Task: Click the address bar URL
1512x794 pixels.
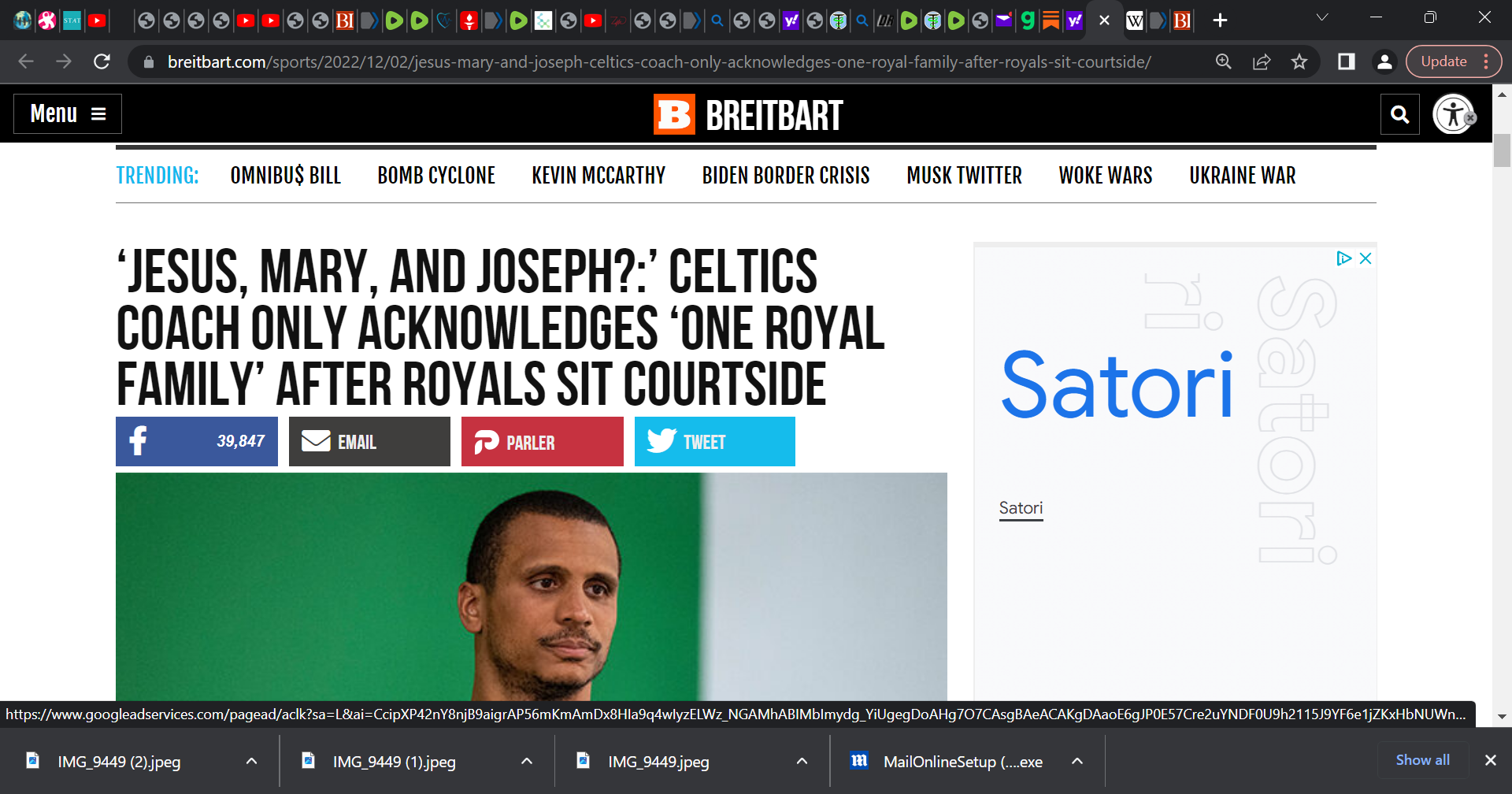Action: 659,61
